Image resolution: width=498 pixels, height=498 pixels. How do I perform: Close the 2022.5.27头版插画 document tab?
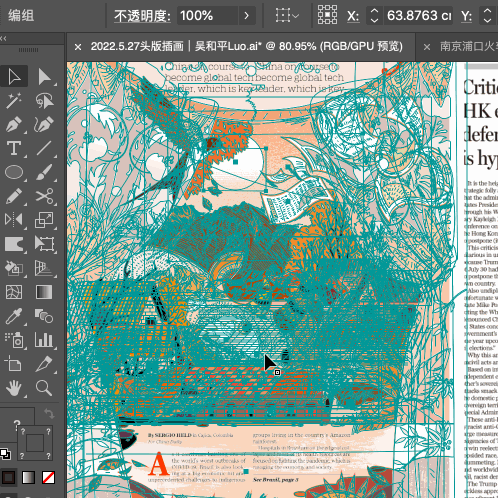click(x=78, y=47)
